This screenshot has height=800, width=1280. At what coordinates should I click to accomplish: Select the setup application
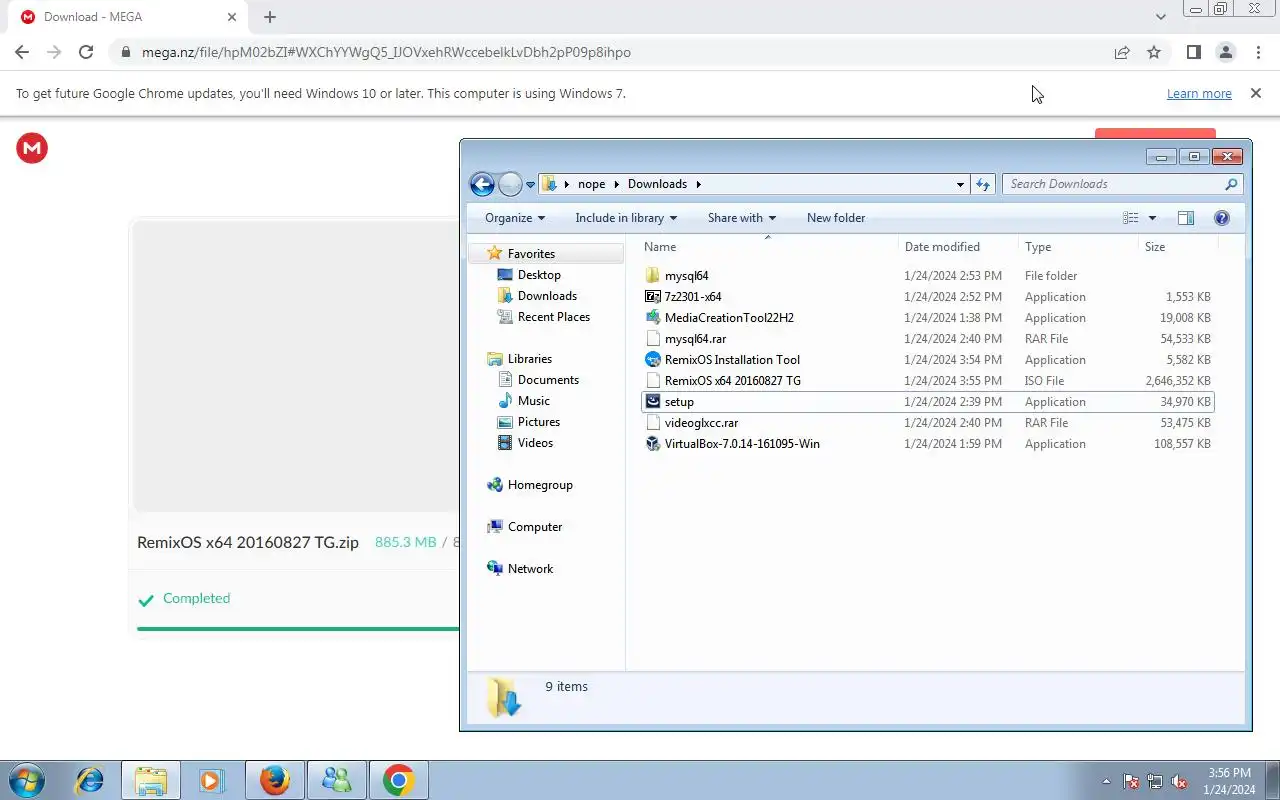point(679,402)
